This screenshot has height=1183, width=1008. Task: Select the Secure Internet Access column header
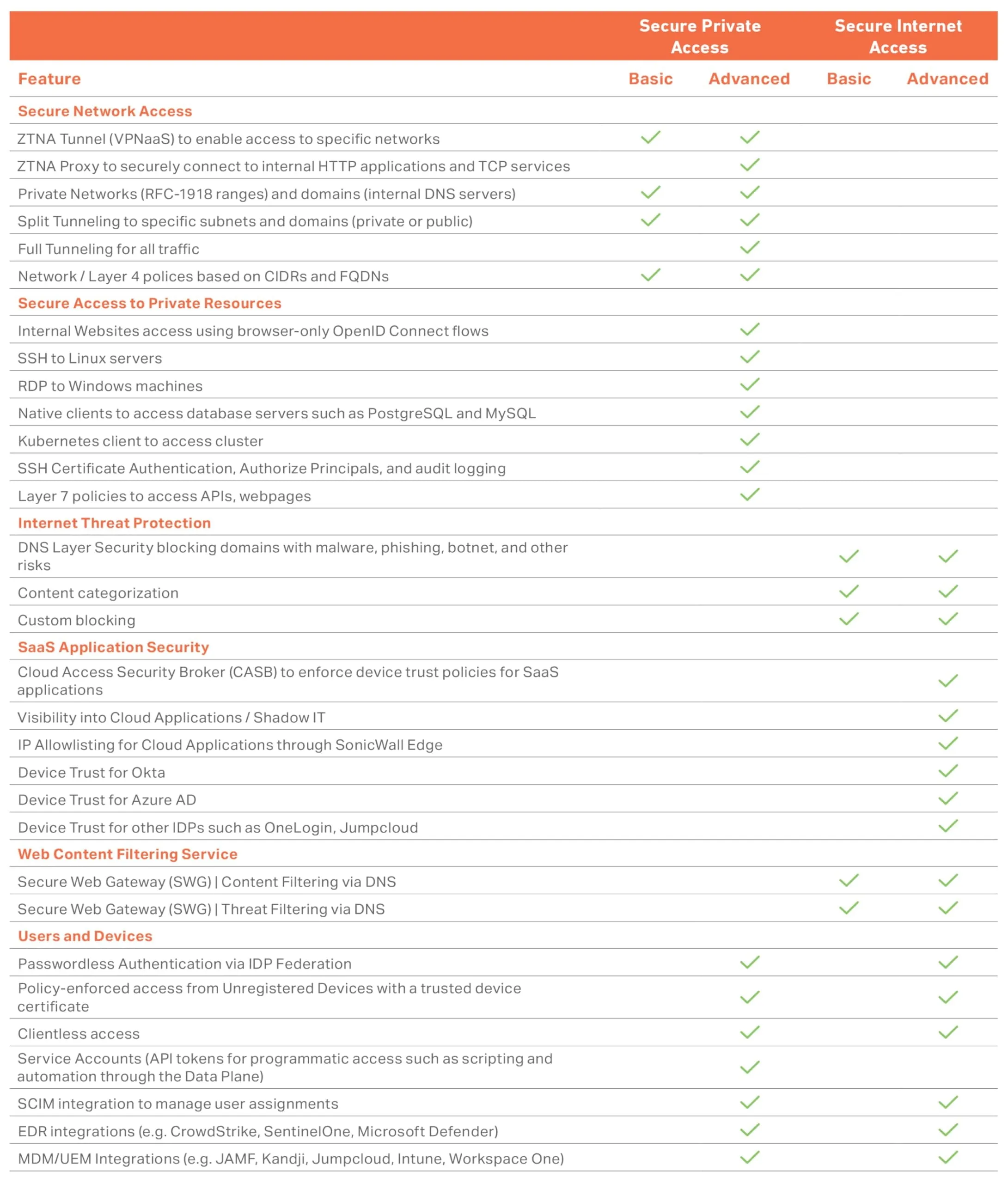[898, 37]
